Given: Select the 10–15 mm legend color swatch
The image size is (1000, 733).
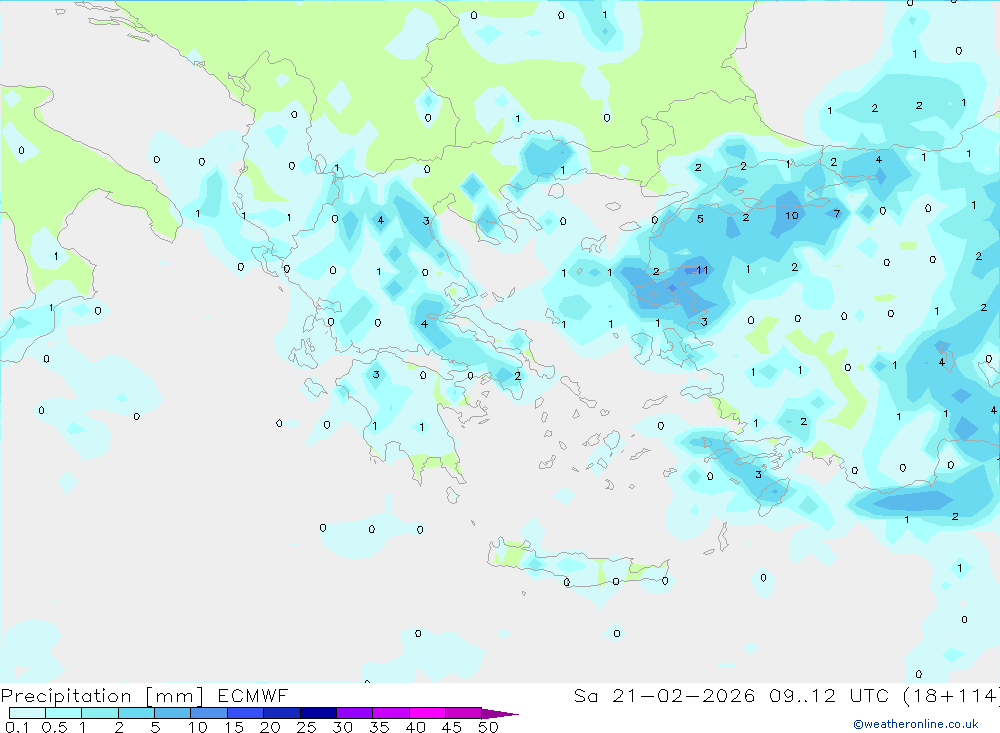Looking at the screenshot, I should pyautogui.click(x=209, y=713).
